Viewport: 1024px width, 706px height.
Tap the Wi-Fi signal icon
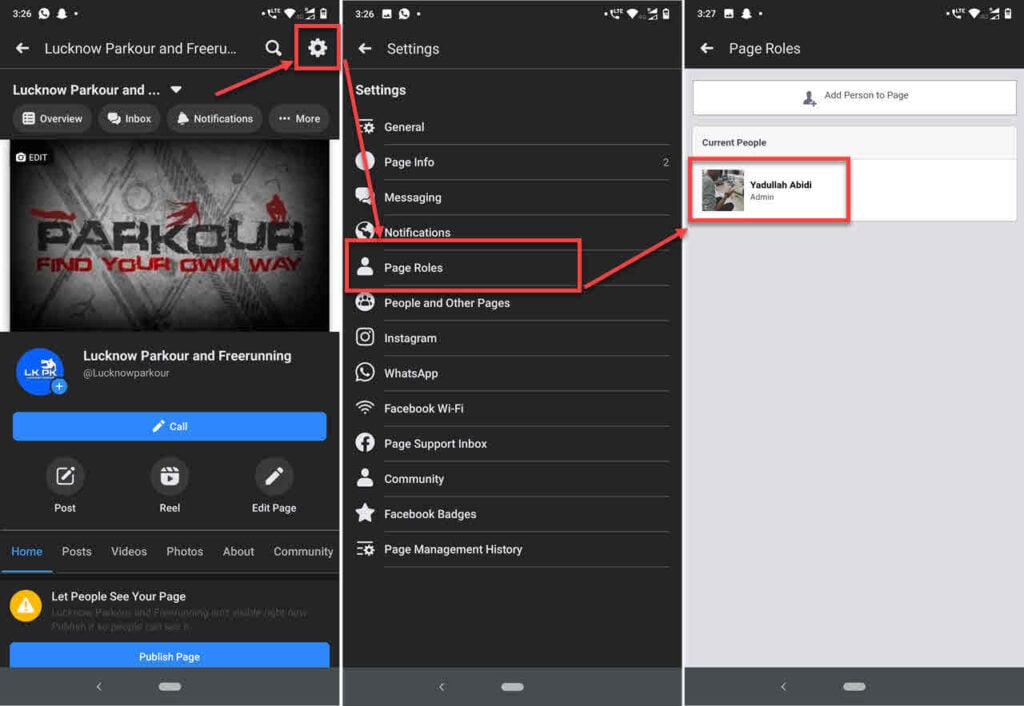[365, 408]
